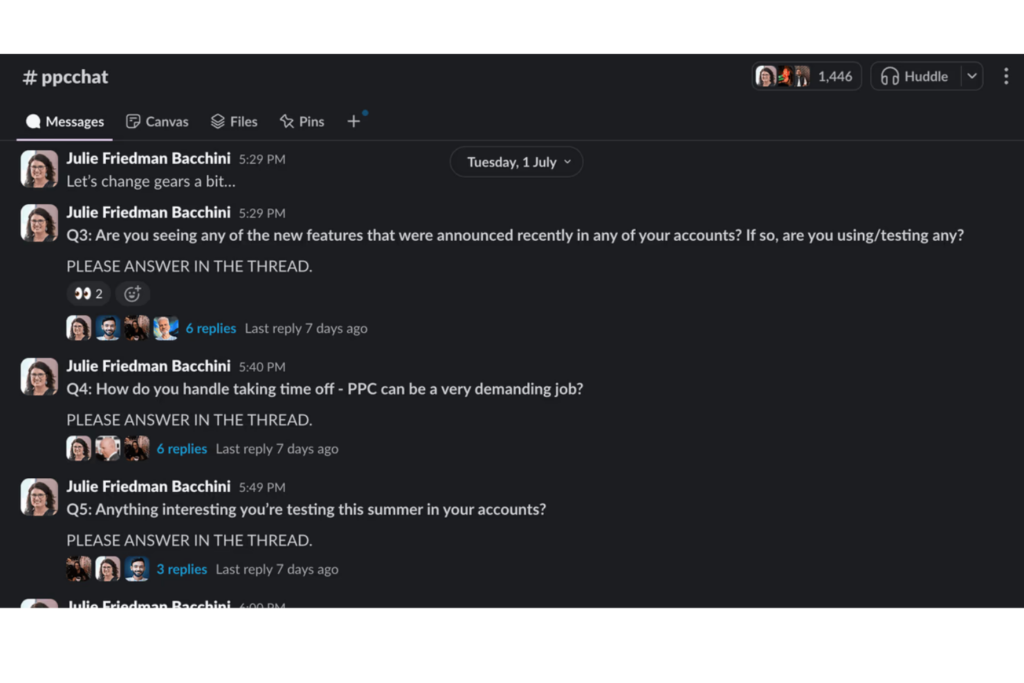Open the 3 replies thread under Q5
Viewport: 1024px width, 683px height.
point(182,568)
